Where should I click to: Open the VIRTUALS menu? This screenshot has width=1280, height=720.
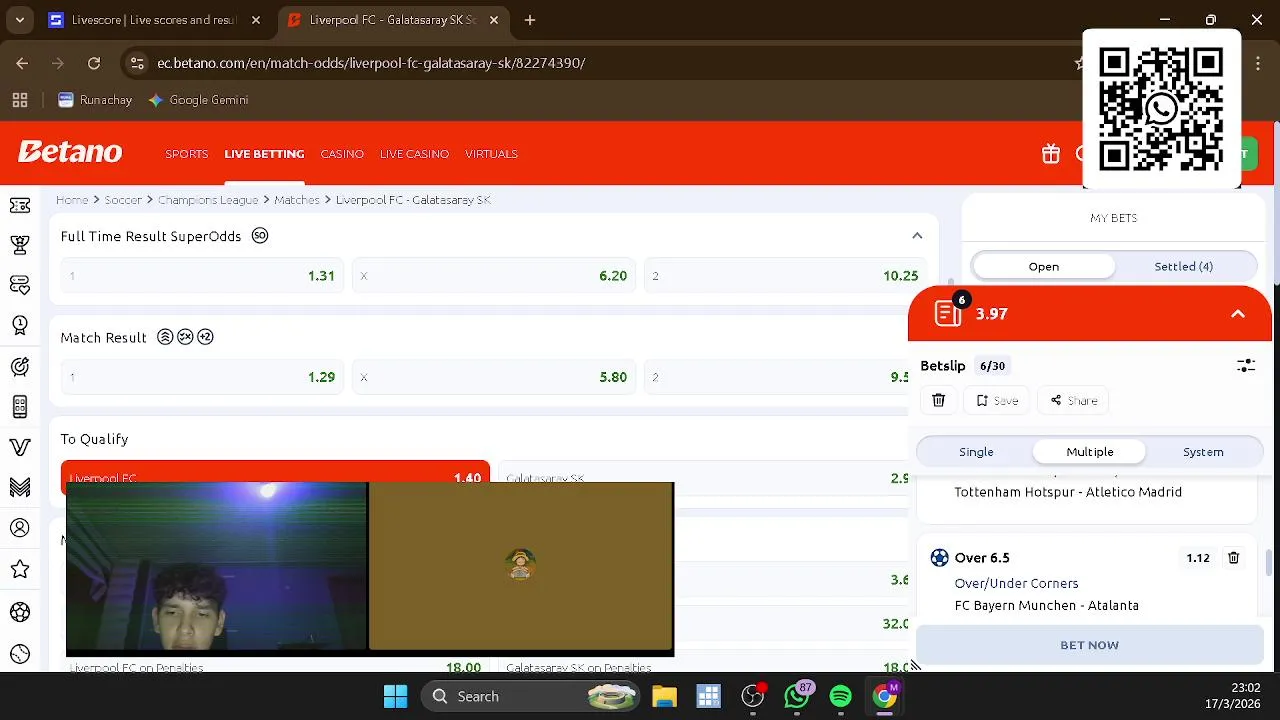click(491, 154)
